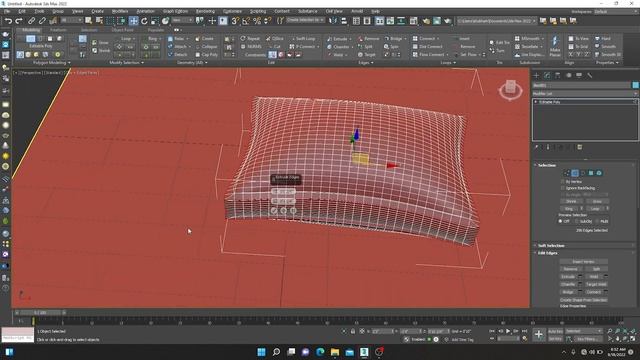Viewport: 640px width, 360px height.
Task: Click the Redo arrow in main toolbar
Action: coord(19,21)
